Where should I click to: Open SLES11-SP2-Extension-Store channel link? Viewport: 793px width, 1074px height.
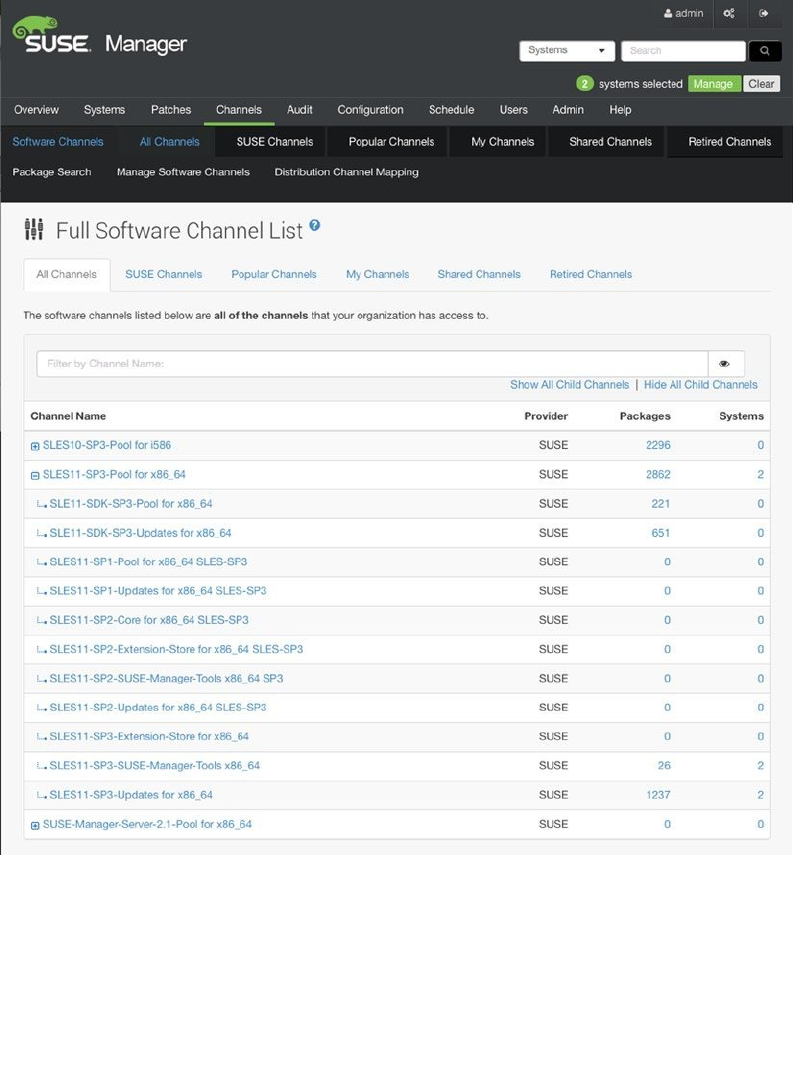click(176, 649)
